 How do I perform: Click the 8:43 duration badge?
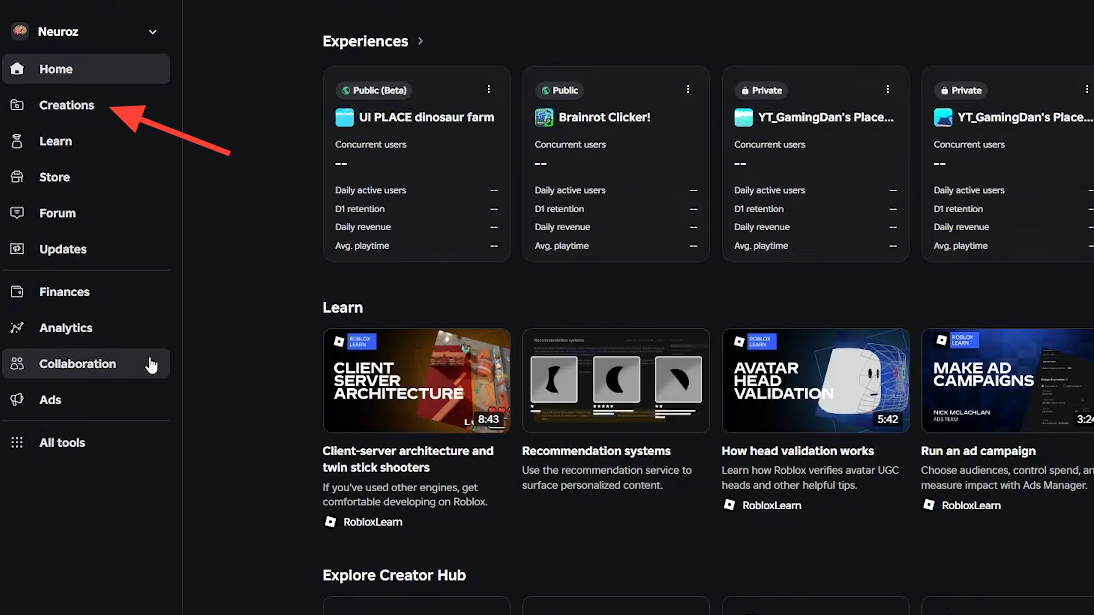pos(488,419)
